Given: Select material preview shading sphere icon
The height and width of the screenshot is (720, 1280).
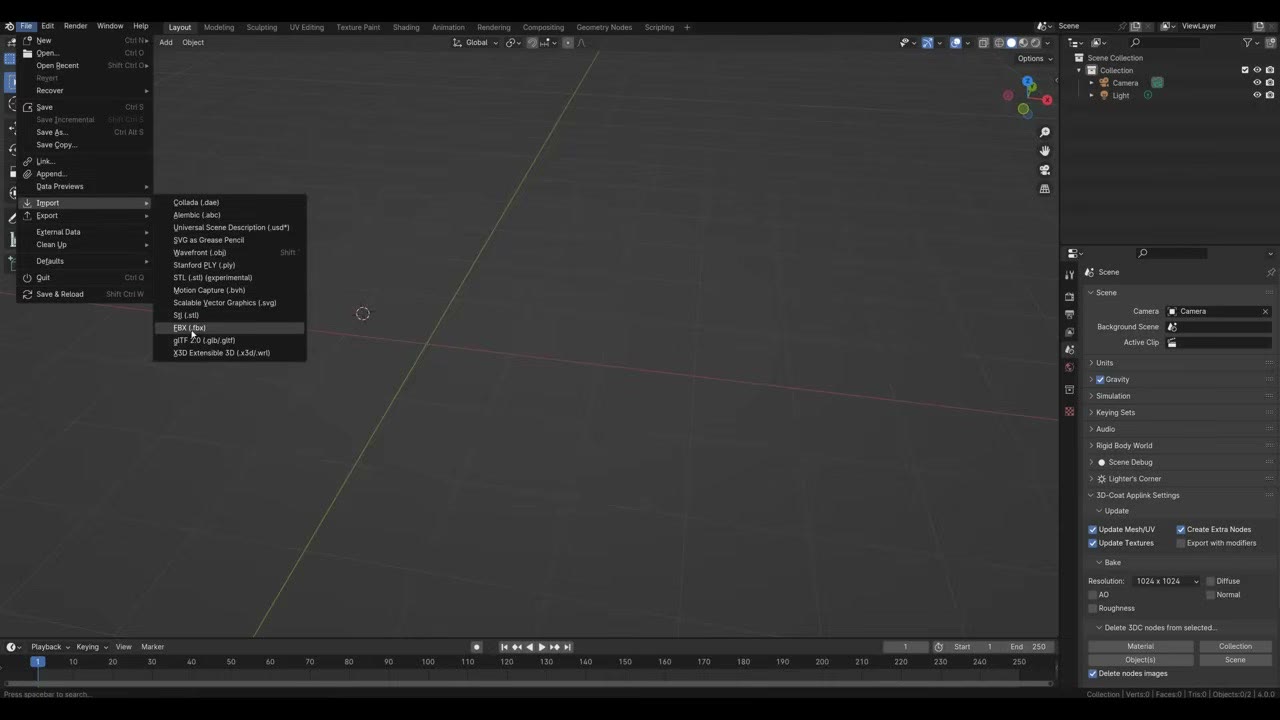Looking at the screenshot, I should (1023, 43).
